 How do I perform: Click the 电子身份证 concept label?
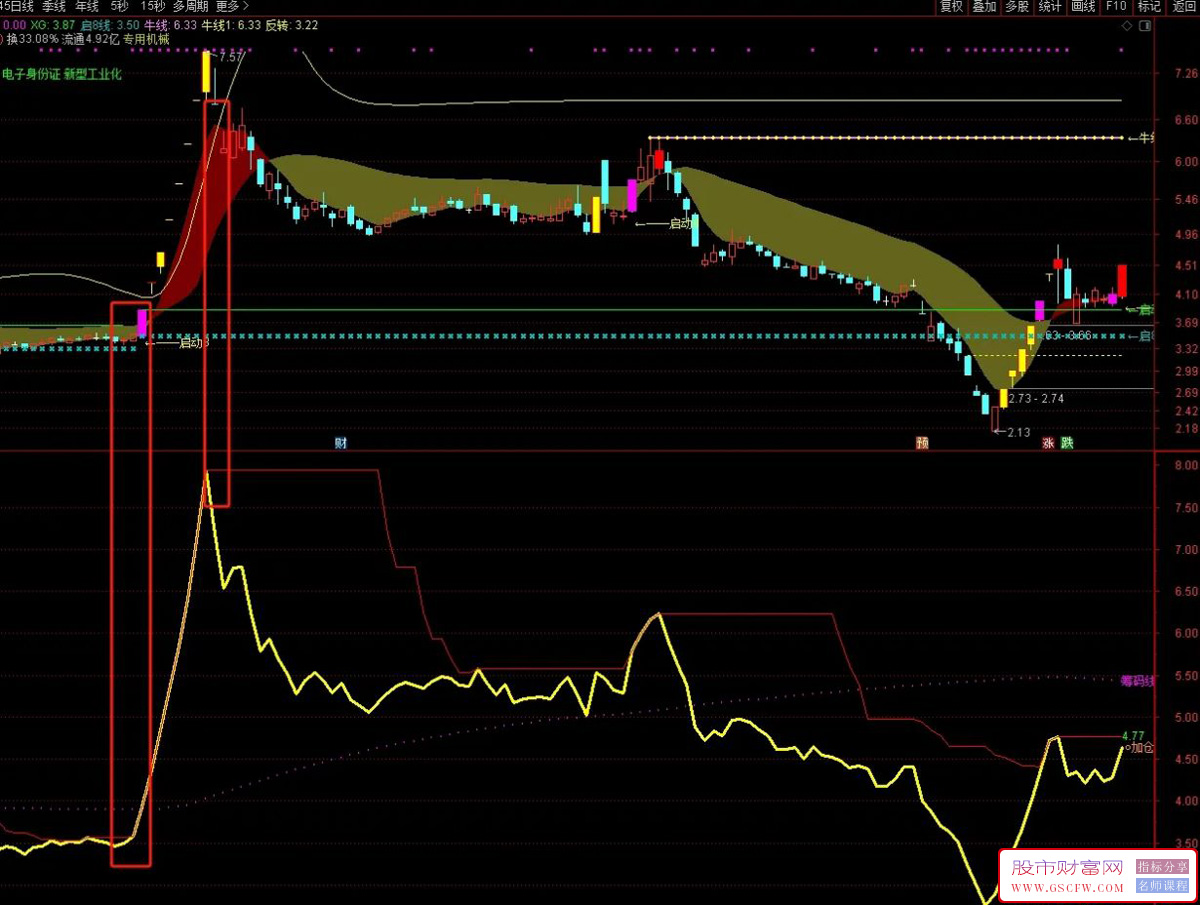pyautogui.click(x=31, y=74)
